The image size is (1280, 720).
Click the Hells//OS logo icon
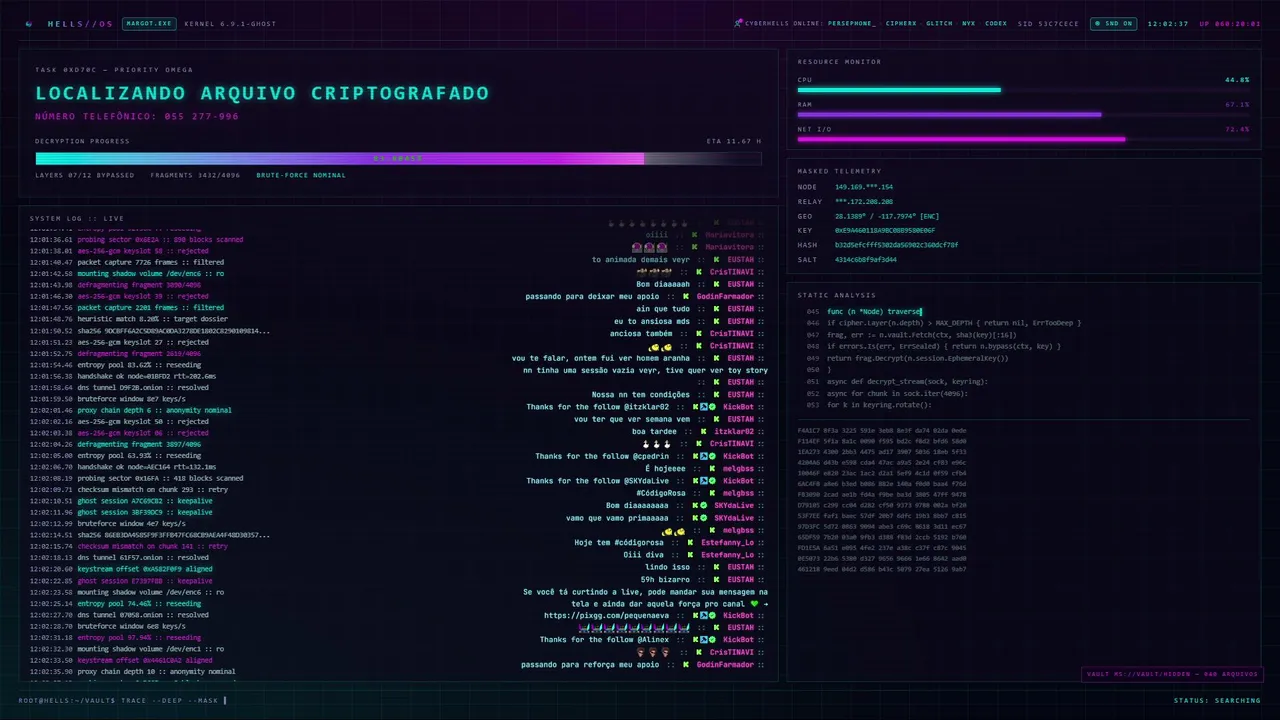coord(29,23)
